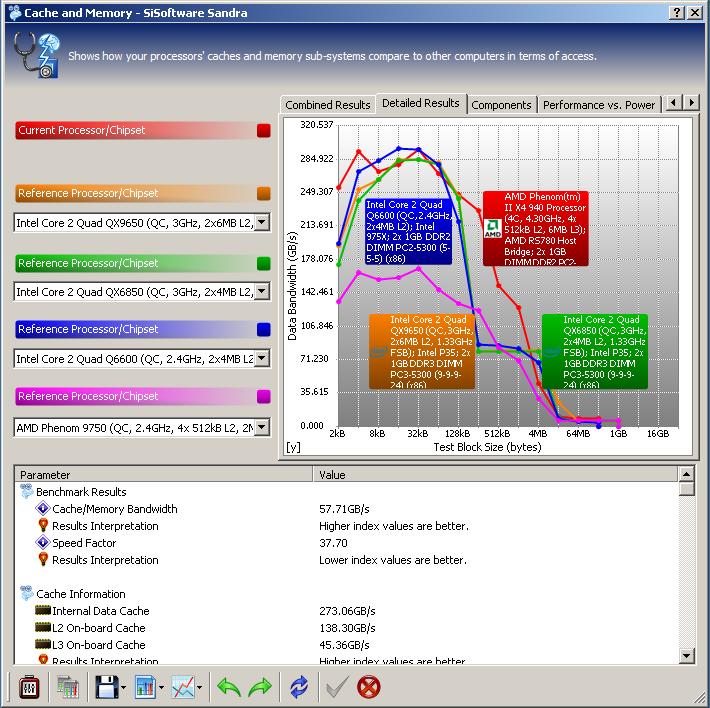Click the bar chart report icon

145,687
